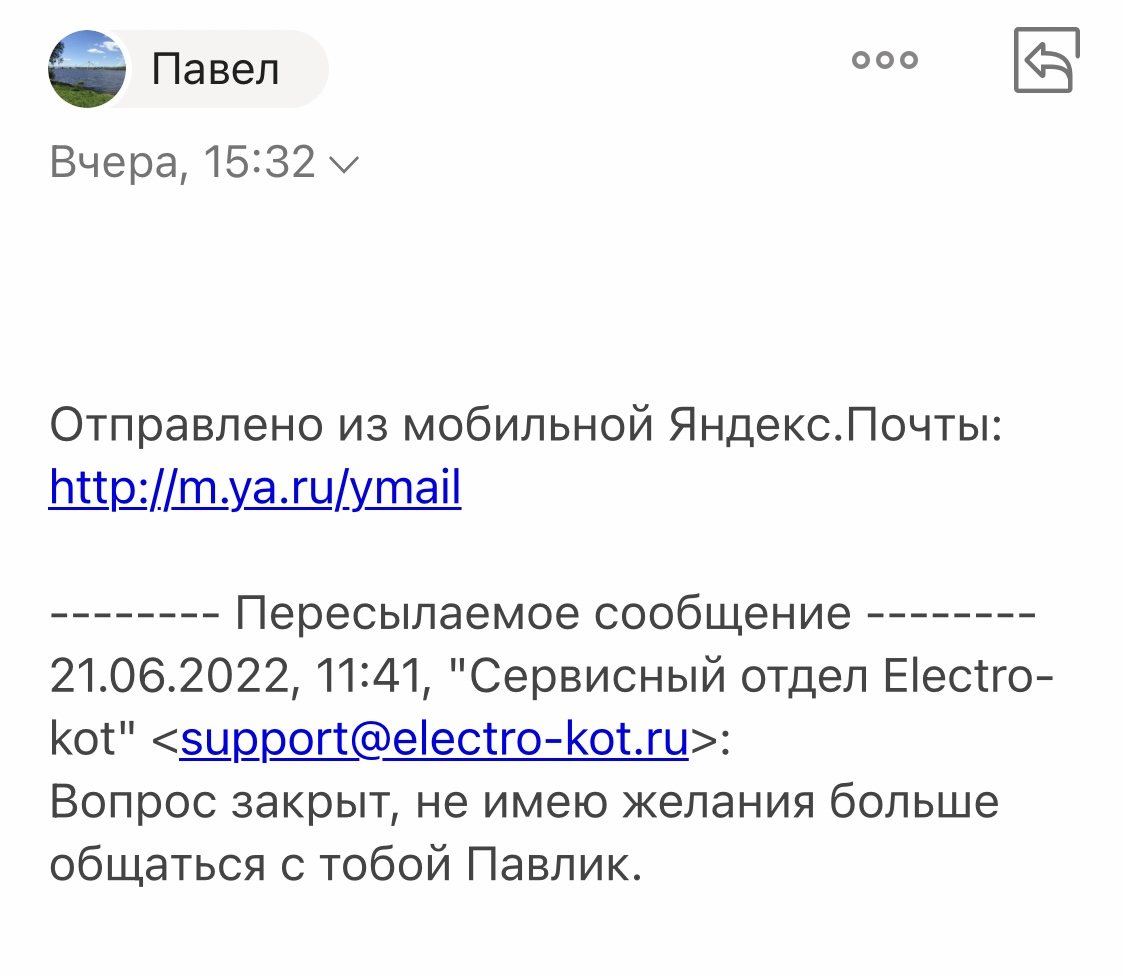Tap the reply arrow icon
The width and height of the screenshot is (1124, 977).
point(1047,59)
